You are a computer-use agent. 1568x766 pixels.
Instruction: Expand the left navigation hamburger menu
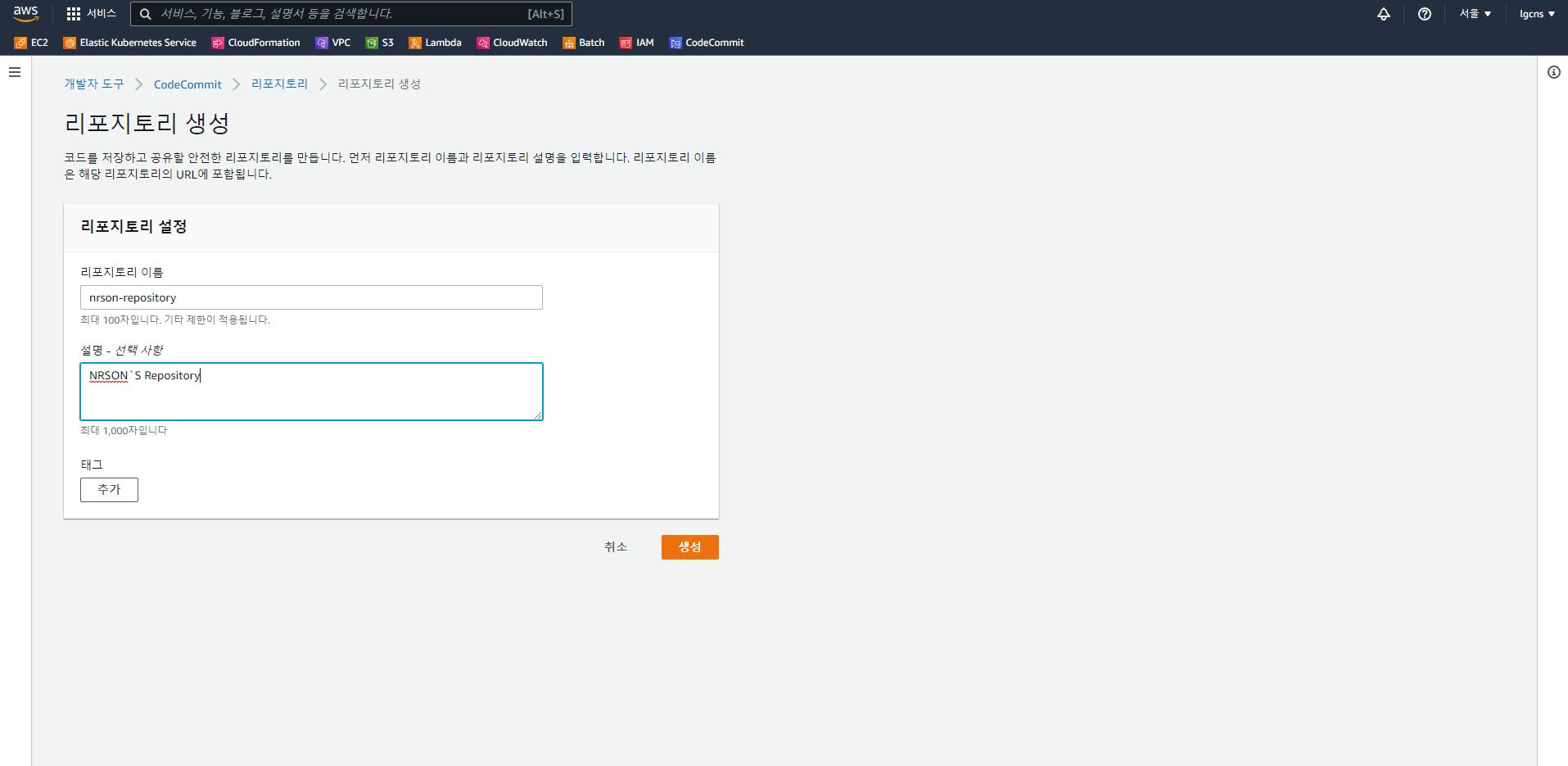[15, 72]
